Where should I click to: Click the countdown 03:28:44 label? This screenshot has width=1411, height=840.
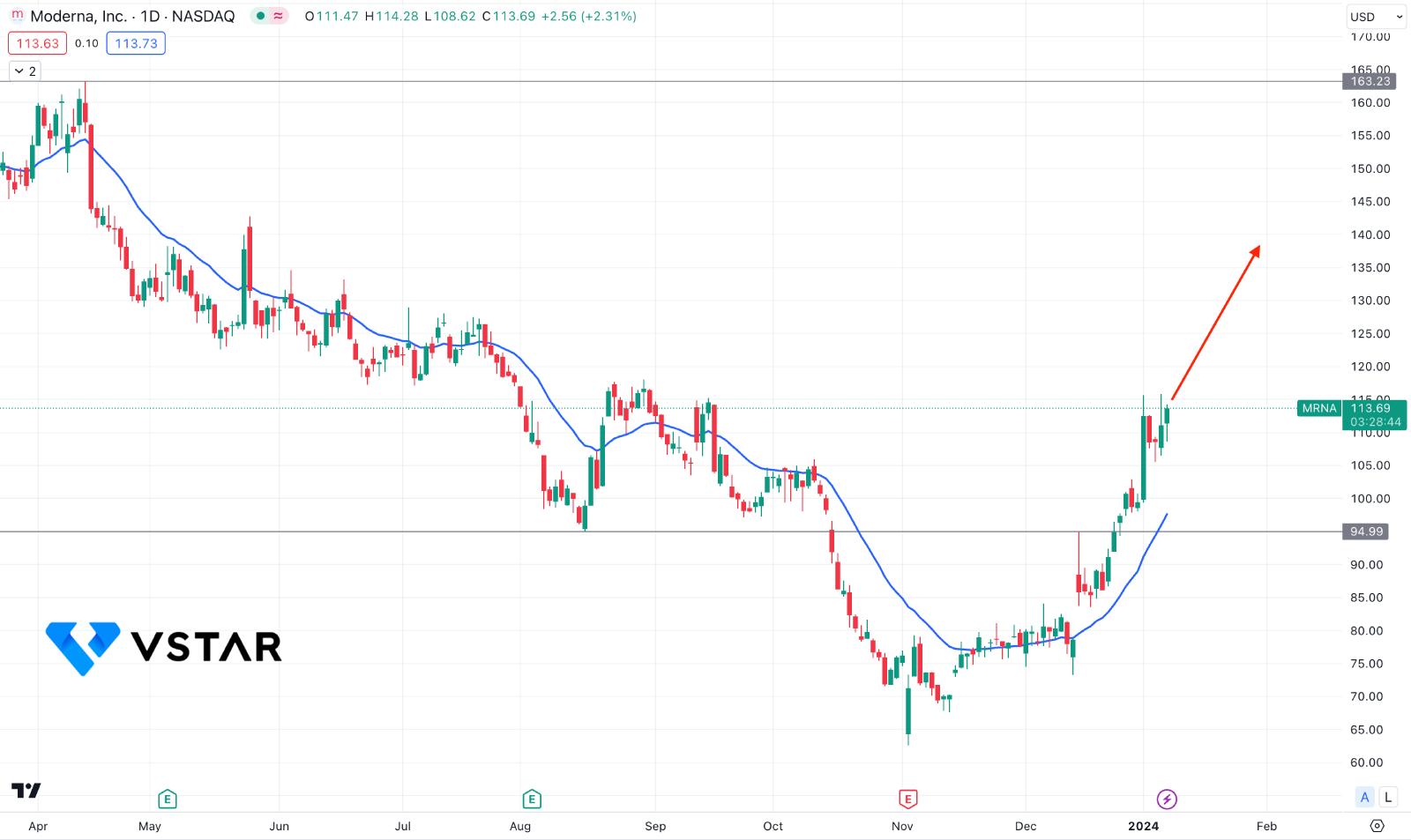pyautogui.click(x=1376, y=422)
